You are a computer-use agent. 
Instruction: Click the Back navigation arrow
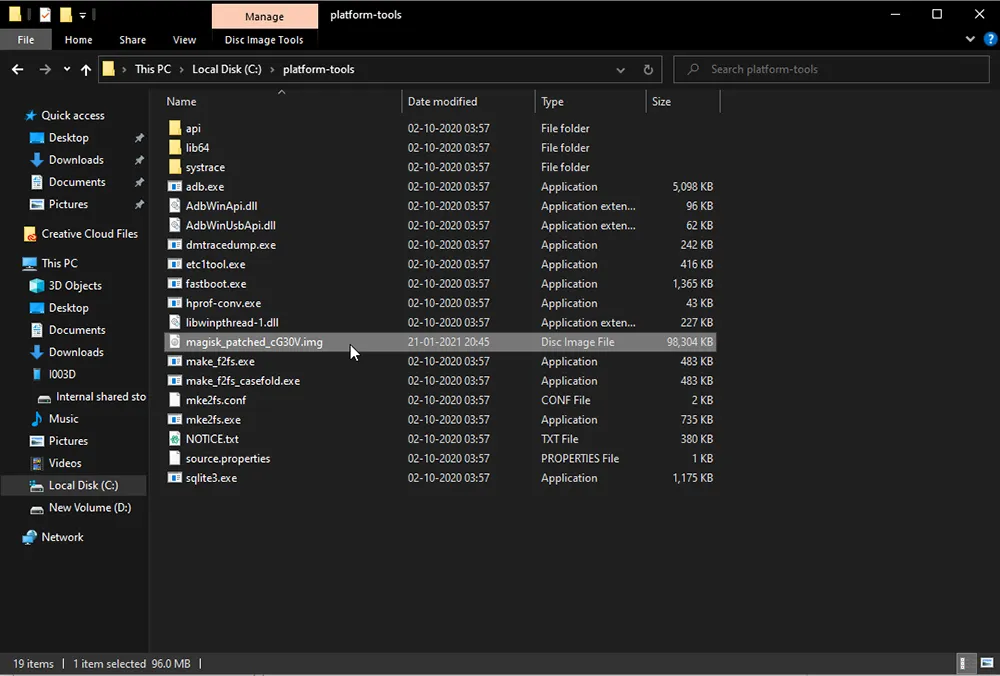coord(17,69)
